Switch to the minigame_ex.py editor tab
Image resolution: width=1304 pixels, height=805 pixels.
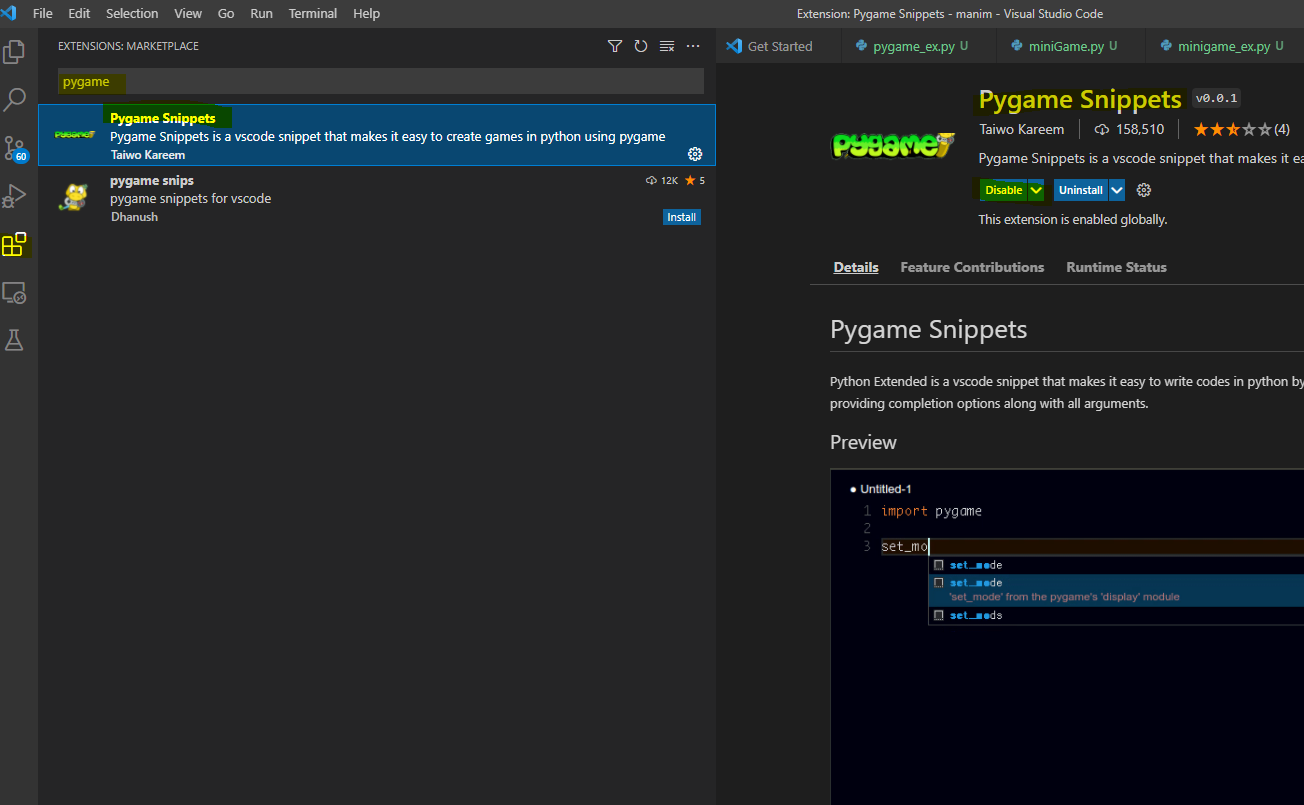pos(1224,46)
